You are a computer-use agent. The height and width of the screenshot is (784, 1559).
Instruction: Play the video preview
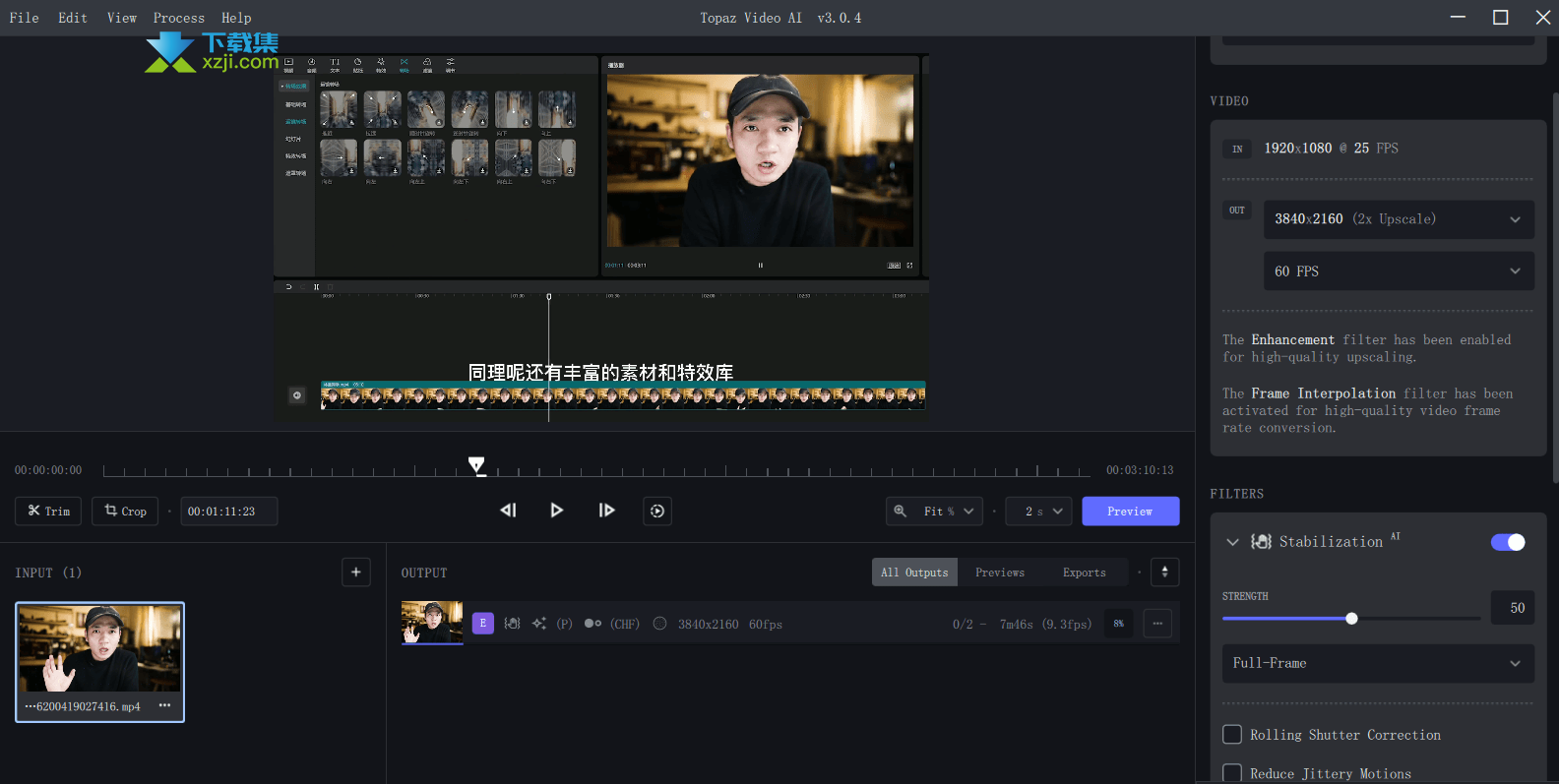point(556,510)
